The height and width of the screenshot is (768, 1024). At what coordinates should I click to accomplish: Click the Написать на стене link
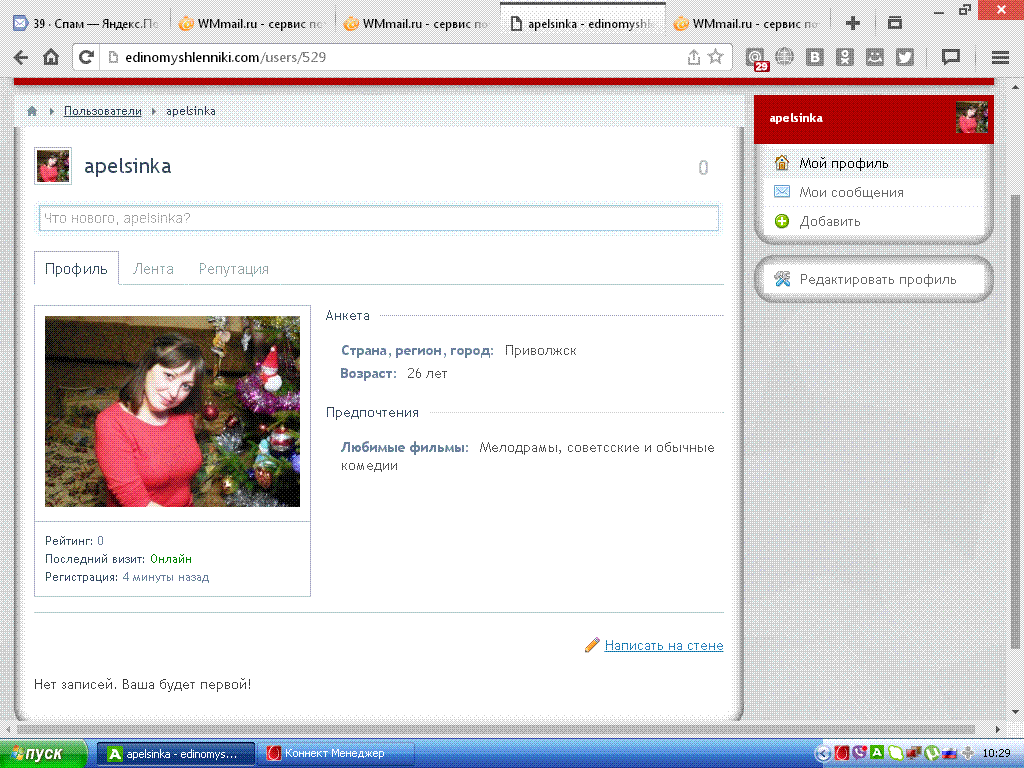coord(664,645)
